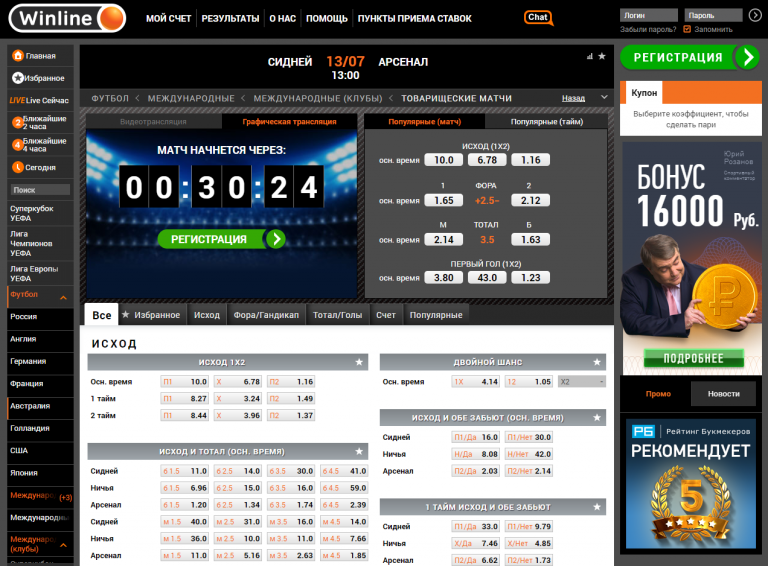768x566 pixels.
Task: Collapse the Международные (клубы) sidebar group
Action: pyautogui.click(x=63, y=545)
